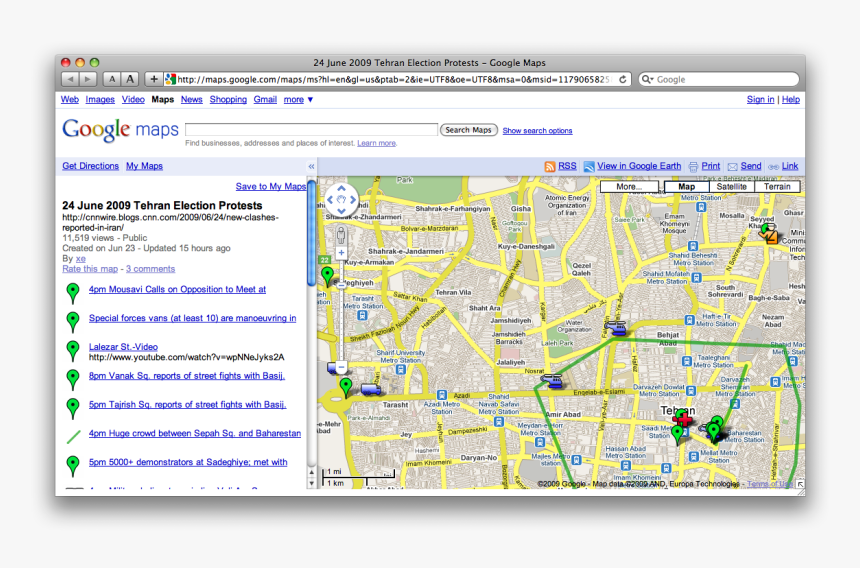Open the Gmail link

(x=265, y=99)
